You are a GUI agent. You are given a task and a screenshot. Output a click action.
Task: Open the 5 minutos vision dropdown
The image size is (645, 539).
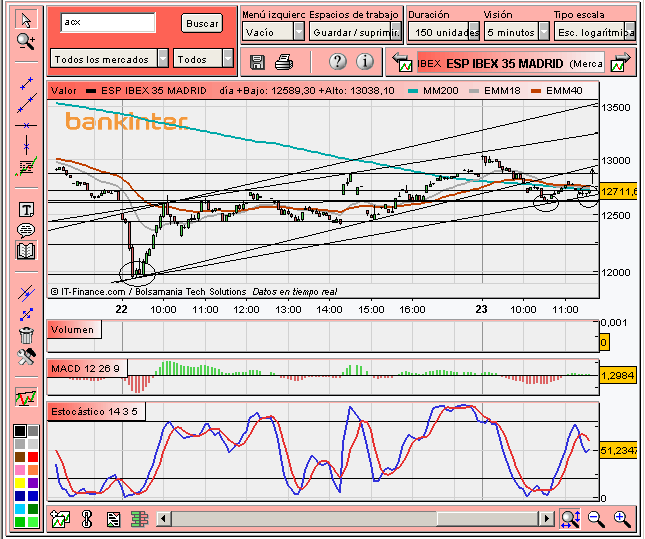[517, 32]
